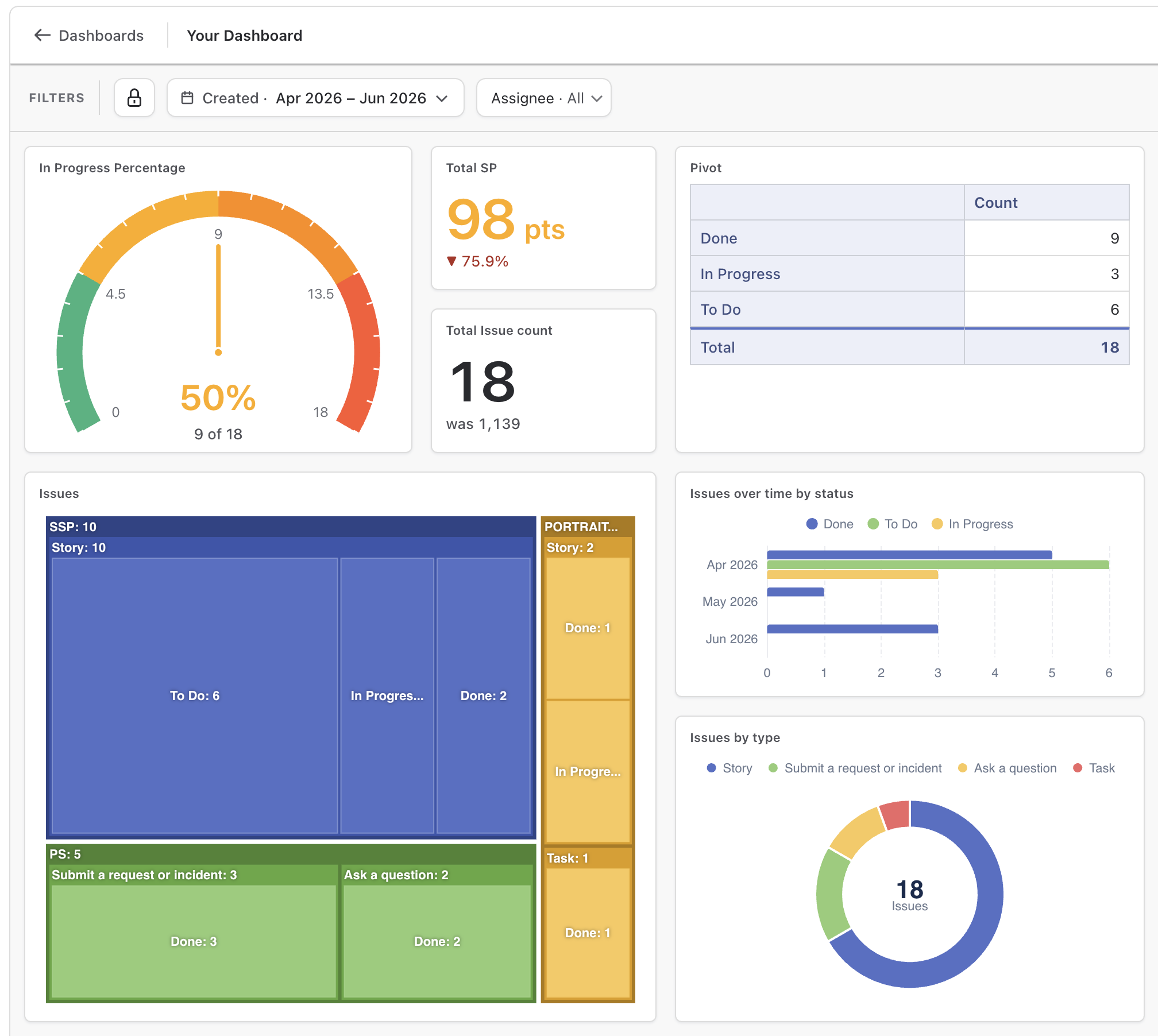Click the 'Task: 1' treemap header
Screen dimensions: 1158x1036
pos(588,858)
